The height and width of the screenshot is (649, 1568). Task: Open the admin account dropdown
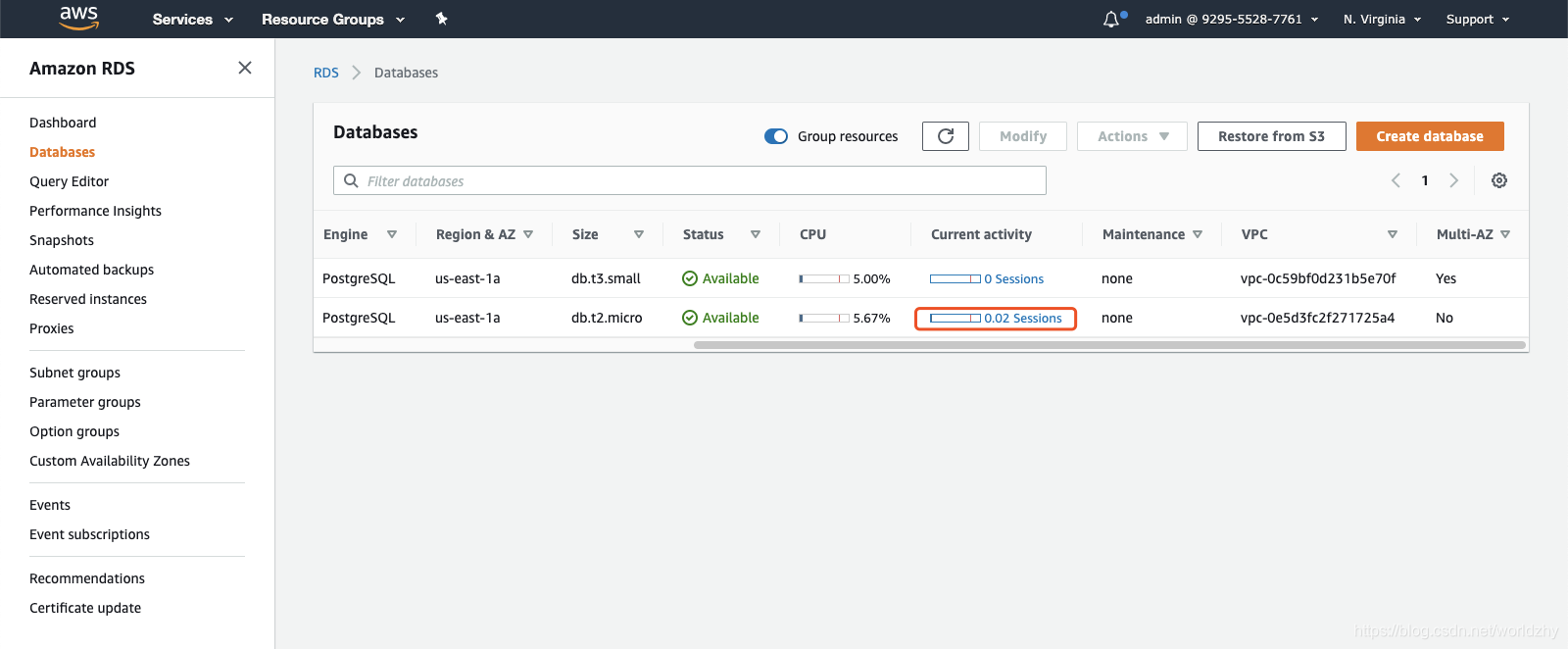click(1232, 19)
